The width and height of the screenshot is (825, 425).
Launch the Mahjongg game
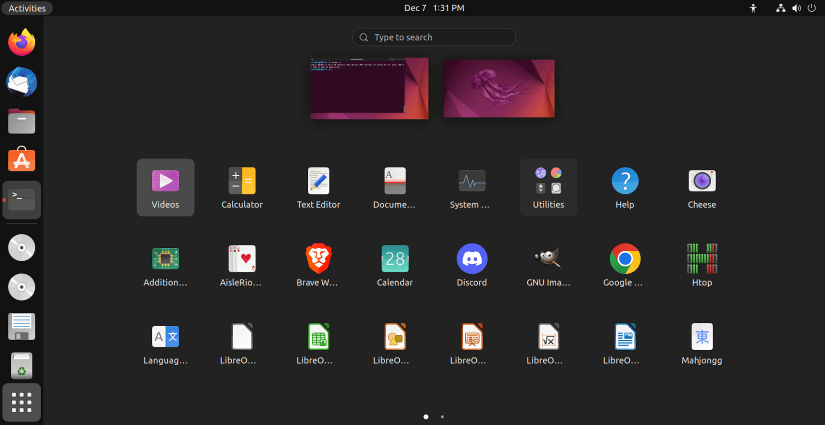[702, 343]
